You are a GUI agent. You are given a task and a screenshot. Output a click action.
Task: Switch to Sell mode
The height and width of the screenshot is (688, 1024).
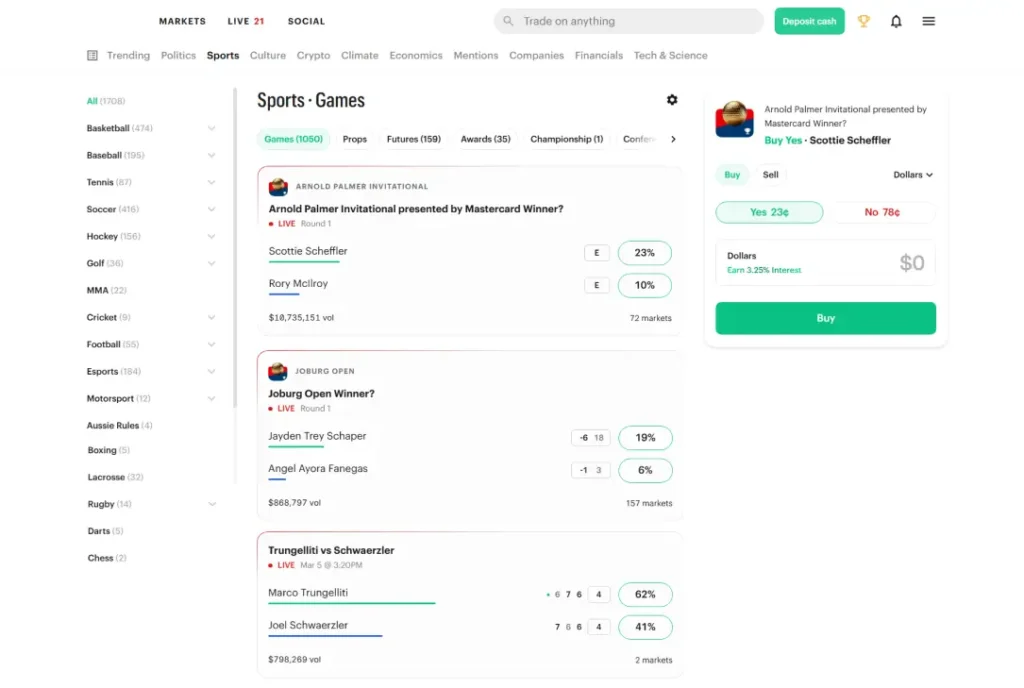(771, 175)
